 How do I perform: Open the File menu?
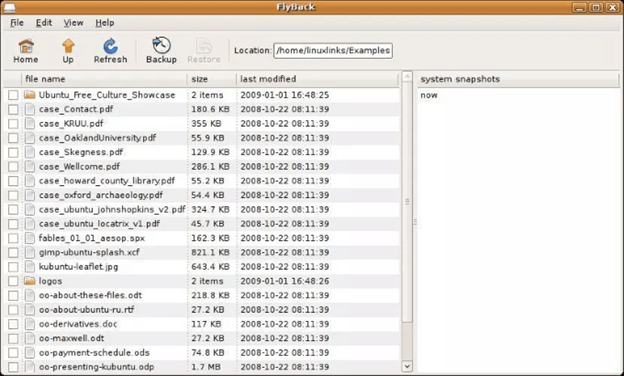click(17, 23)
